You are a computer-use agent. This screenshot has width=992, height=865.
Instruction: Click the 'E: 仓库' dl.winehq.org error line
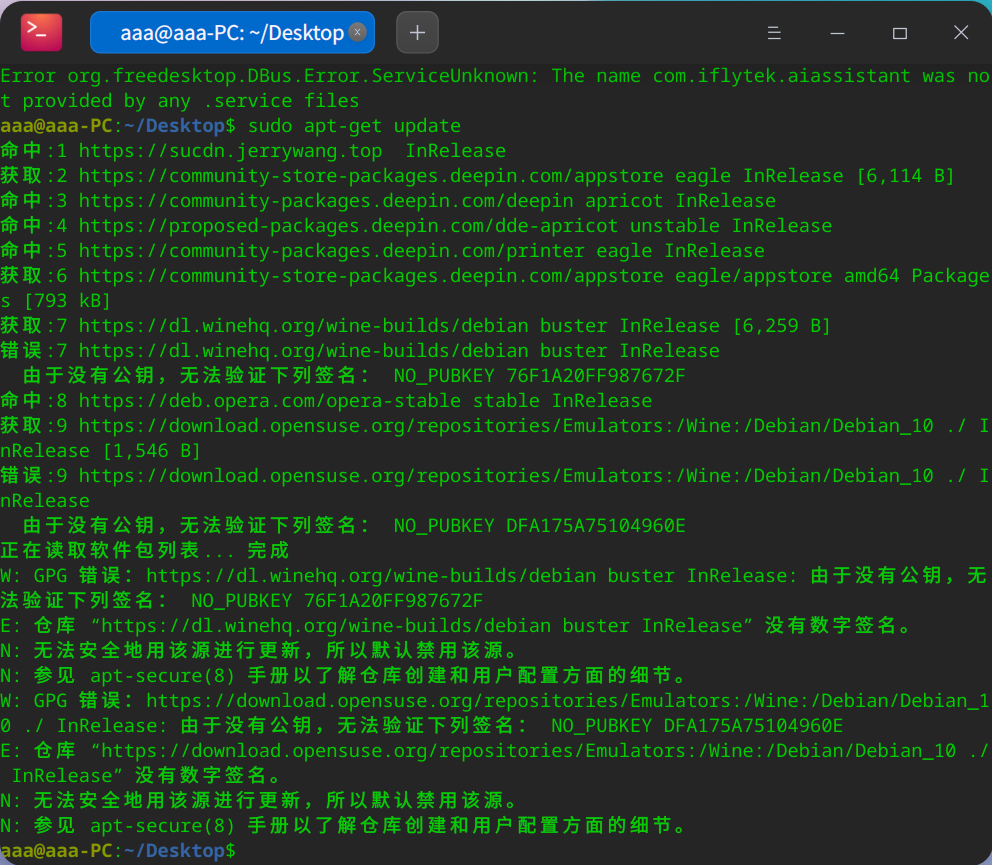pos(456,626)
